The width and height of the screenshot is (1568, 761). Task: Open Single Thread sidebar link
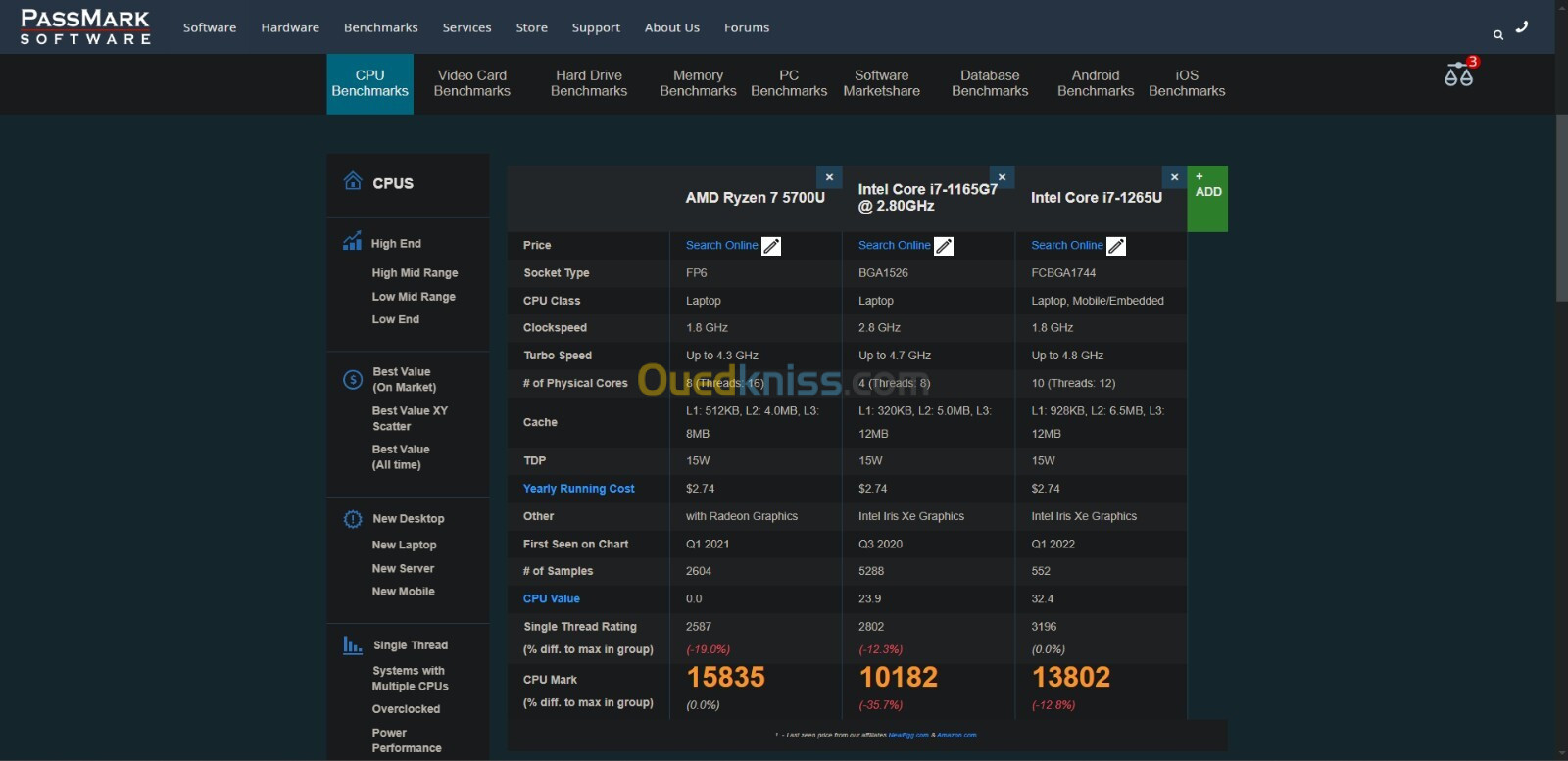(410, 645)
